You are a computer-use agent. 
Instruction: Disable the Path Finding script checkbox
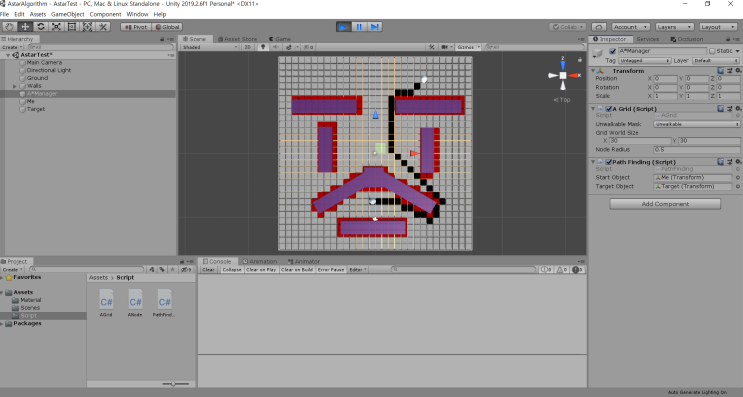(609, 162)
